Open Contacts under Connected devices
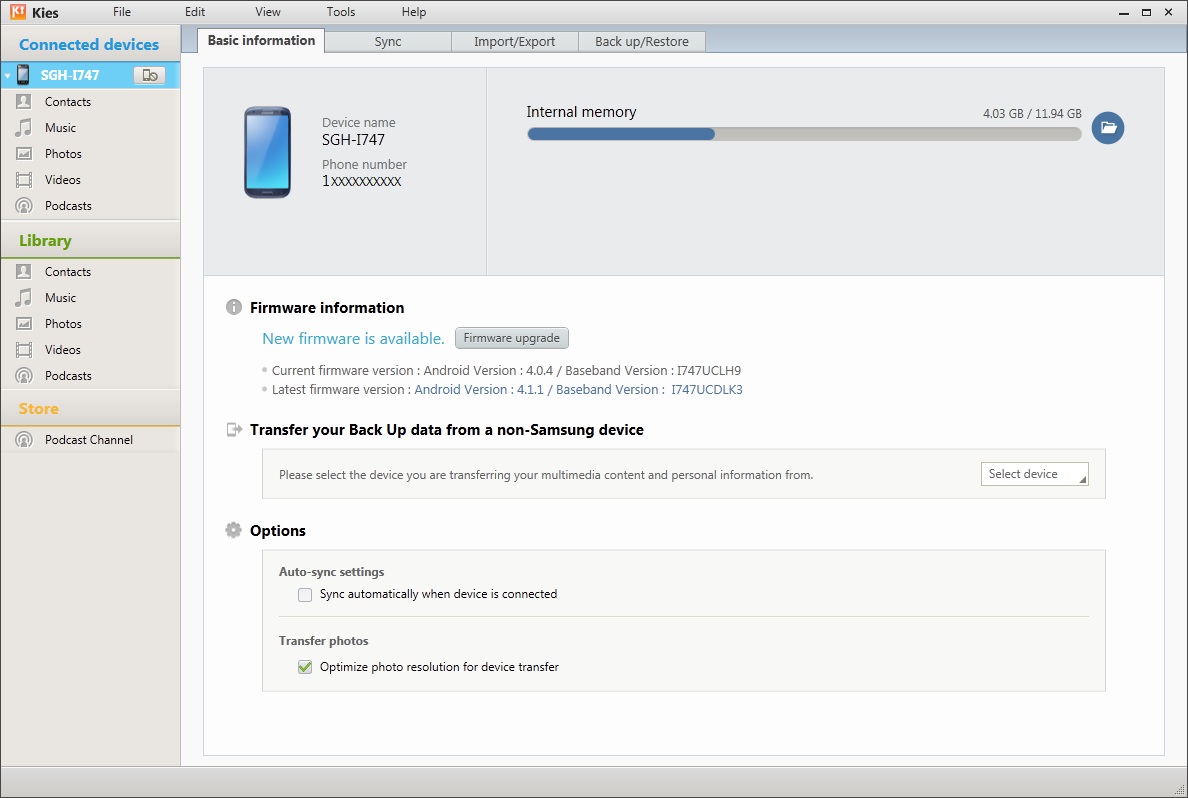This screenshot has height=798, width=1188. point(67,102)
